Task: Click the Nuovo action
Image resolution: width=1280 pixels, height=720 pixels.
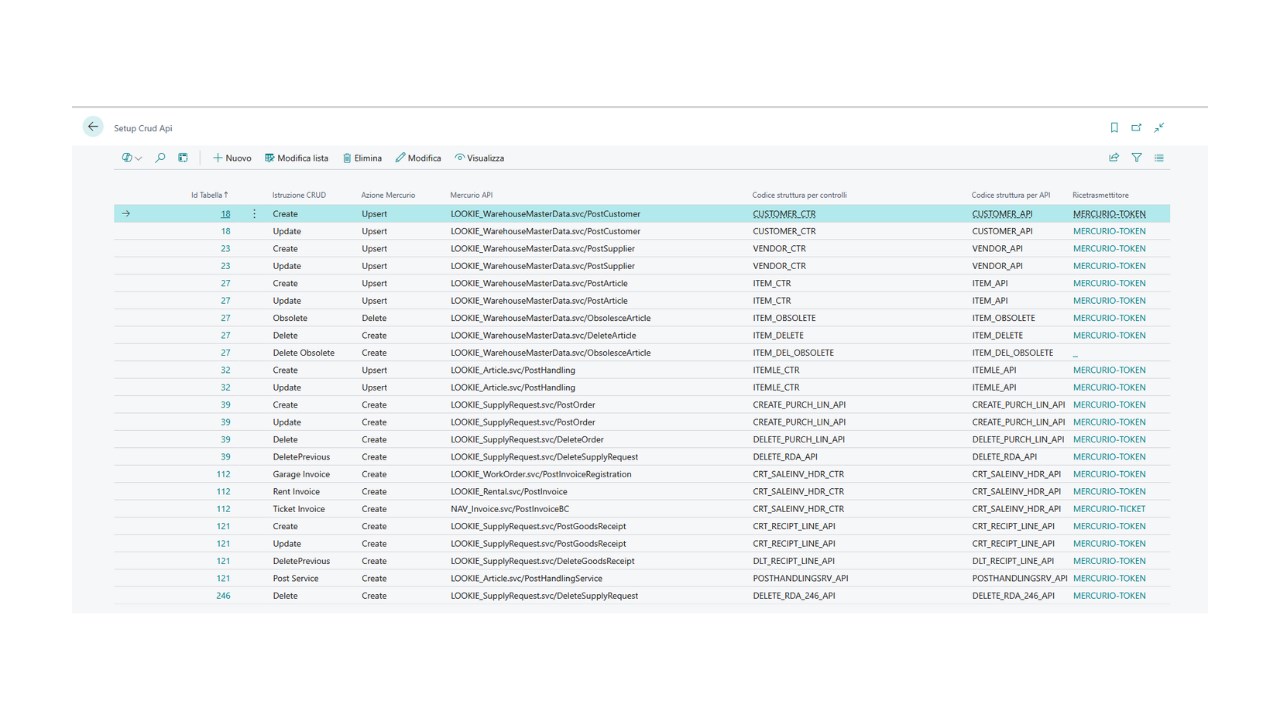Action: coord(232,158)
